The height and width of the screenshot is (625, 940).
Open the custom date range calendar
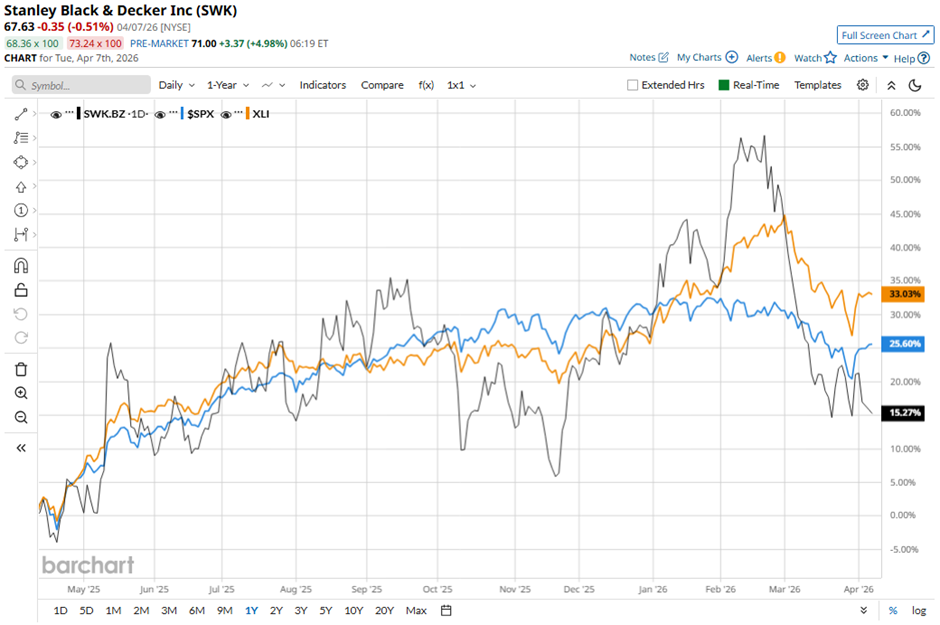pyautogui.click(x=446, y=611)
